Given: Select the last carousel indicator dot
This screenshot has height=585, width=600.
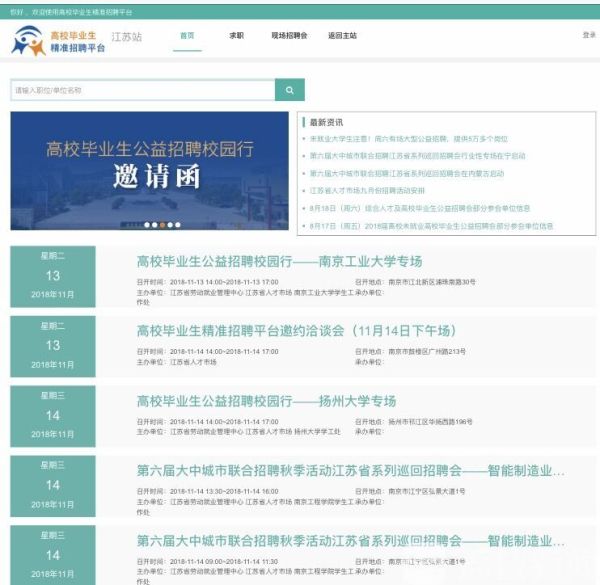Looking at the screenshot, I should click(x=178, y=225).
